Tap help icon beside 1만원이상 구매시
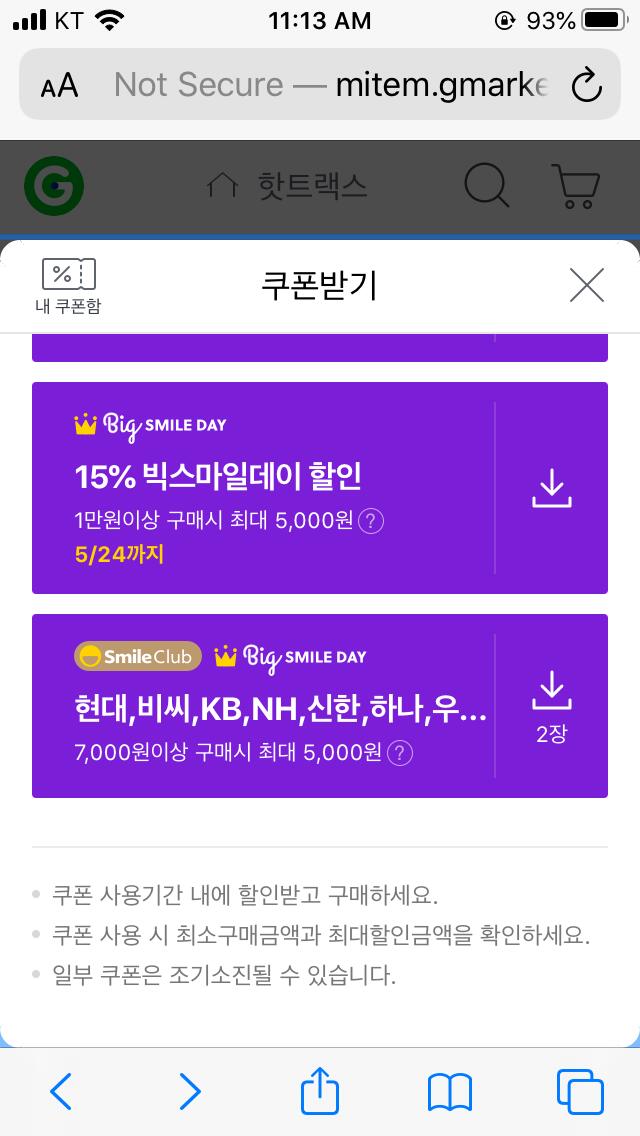 coord(371,521)
